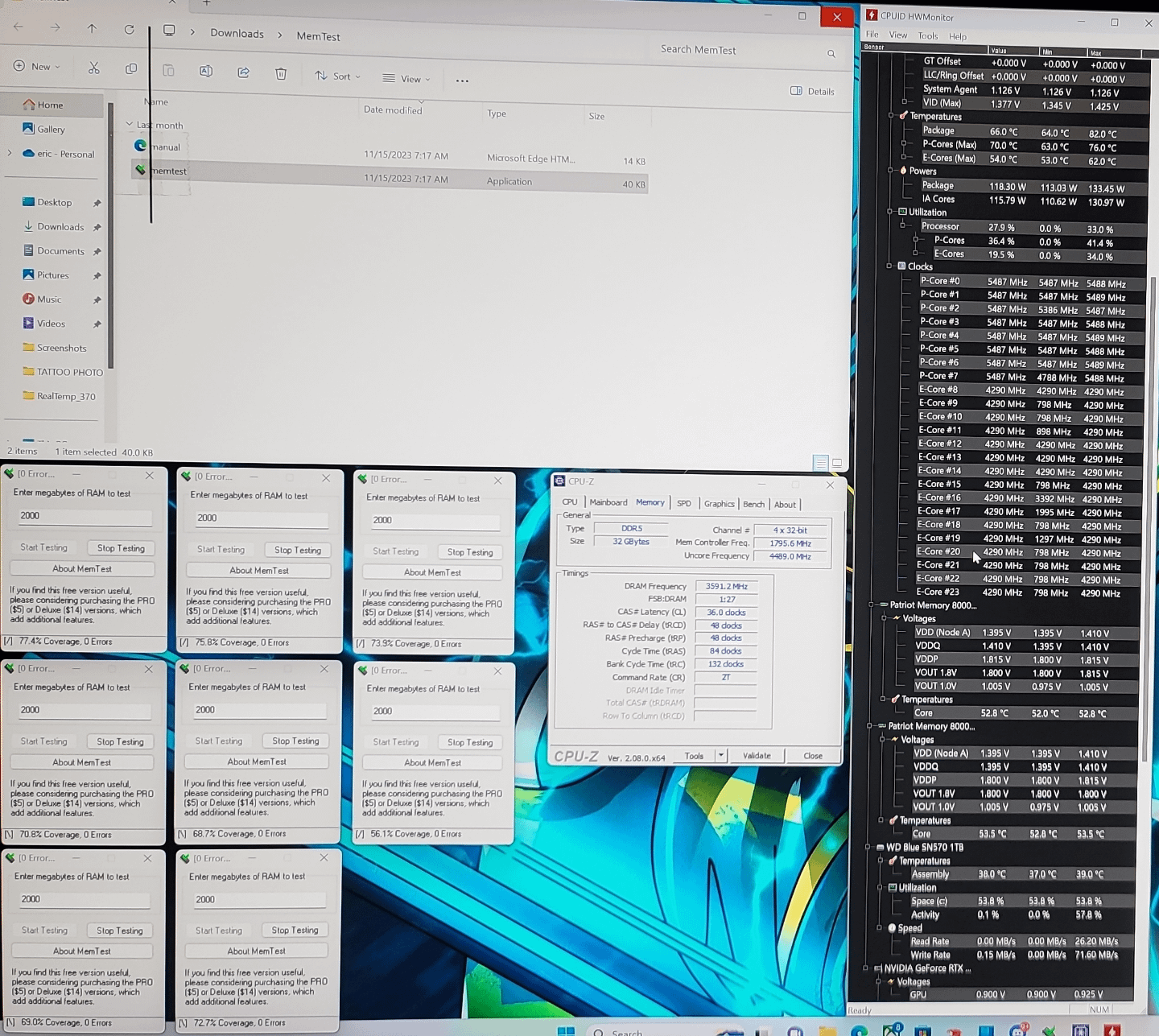This screenshot has height=1036, width=1159.
Task: Click the Validate button in CPU-Z
Action: pyautogui.click(x=757, y=756)
